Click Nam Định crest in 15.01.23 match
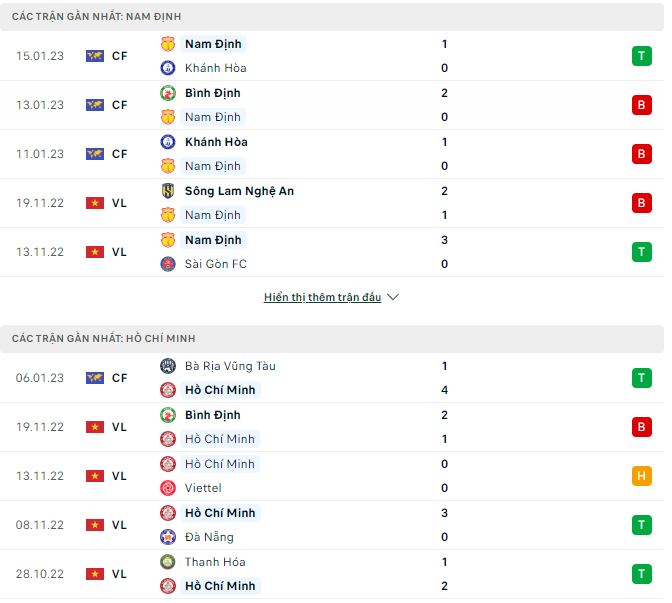The width and height of the screenshot is (672, 603). tap(168, 44)
